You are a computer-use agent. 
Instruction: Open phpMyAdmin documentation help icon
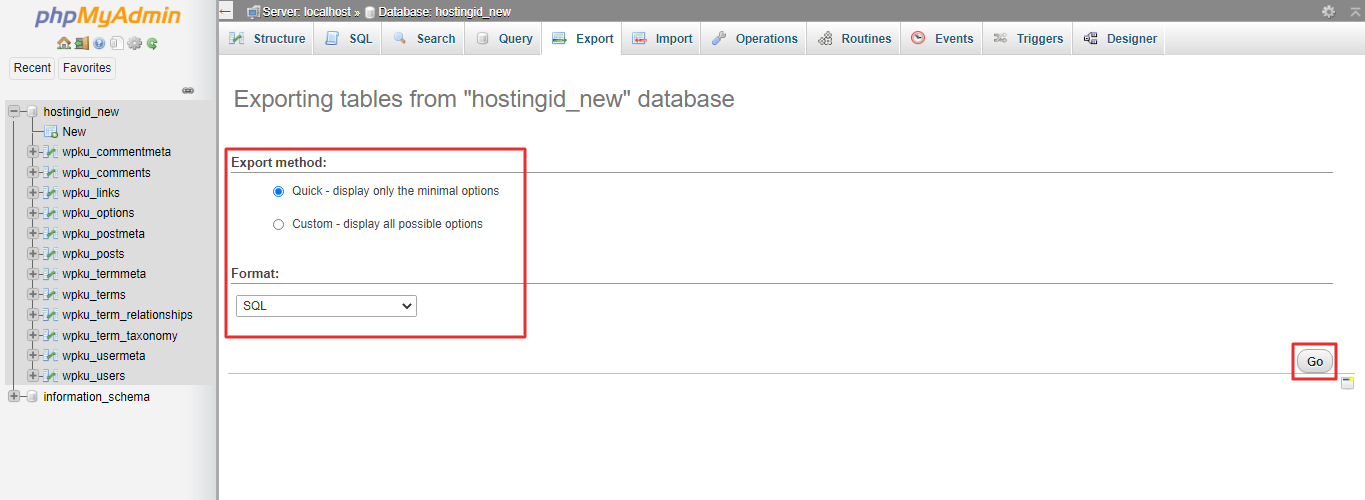click(99, 43)
